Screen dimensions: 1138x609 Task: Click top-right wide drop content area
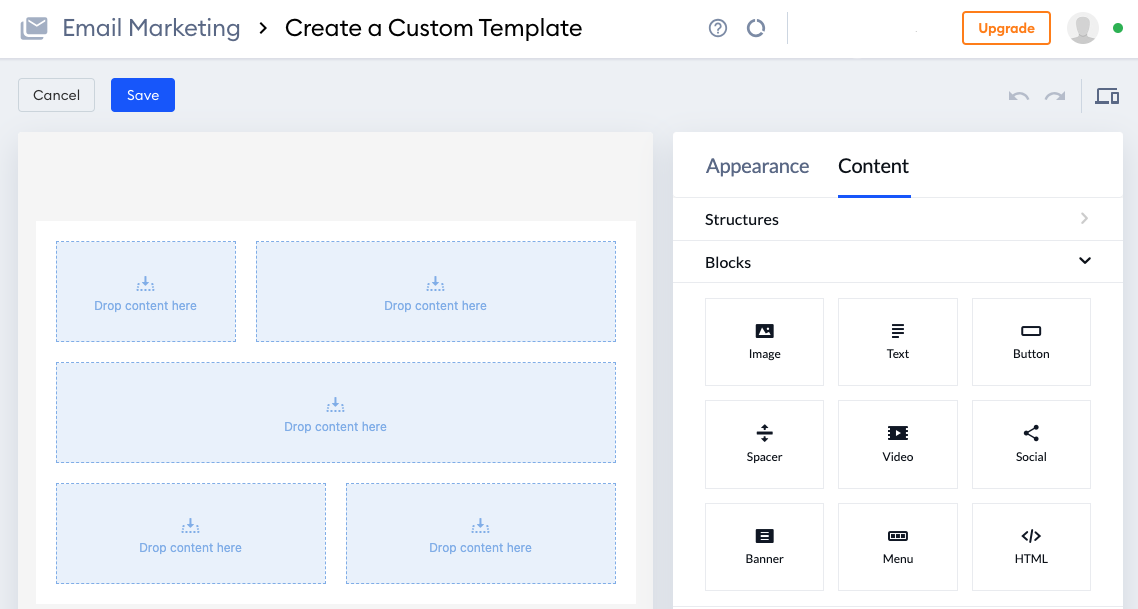point(435,291)
